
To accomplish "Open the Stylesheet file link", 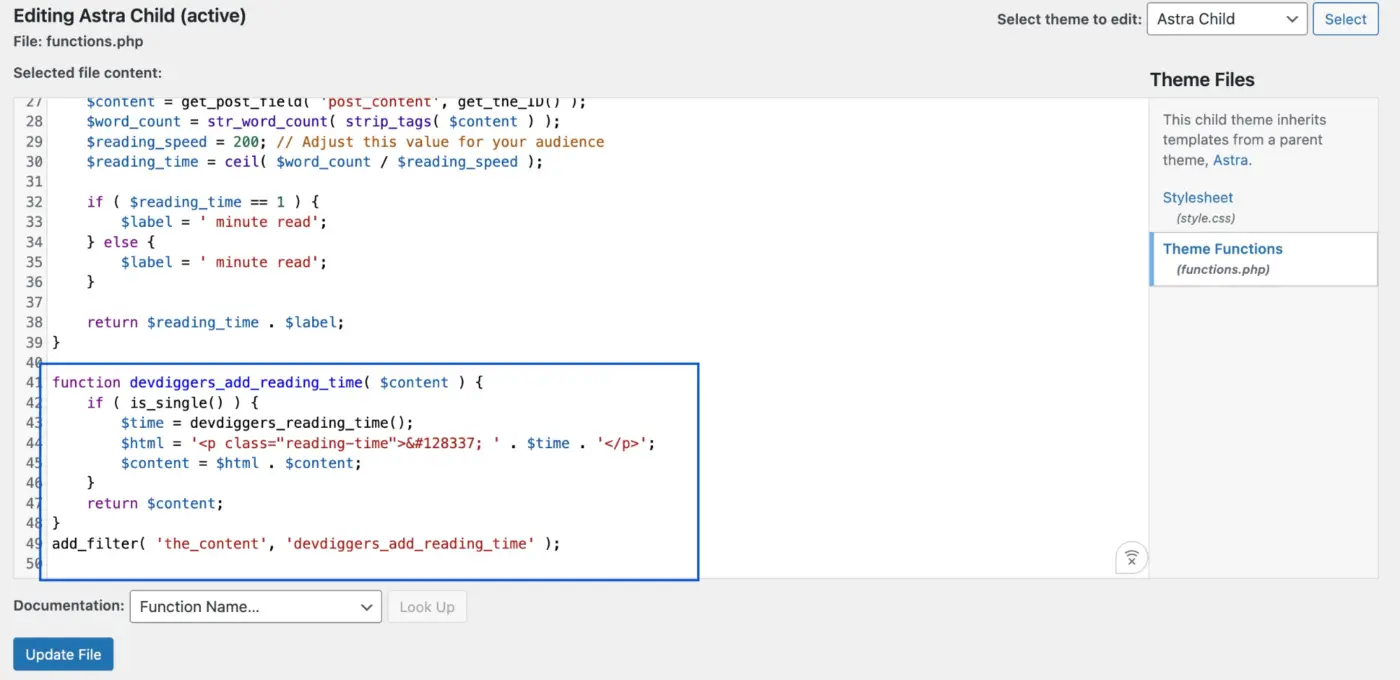I will pos(1197,198).
